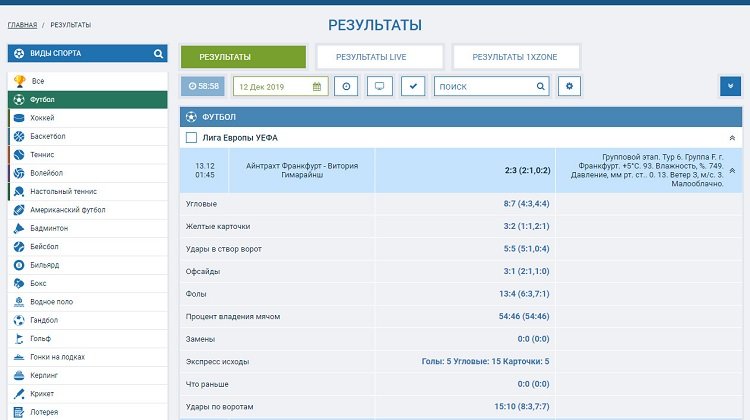Image resolution: width=750 pixels, height=420 pixels.
Task: Click the lottery ticket icon
Action: (x=19, y=412)
